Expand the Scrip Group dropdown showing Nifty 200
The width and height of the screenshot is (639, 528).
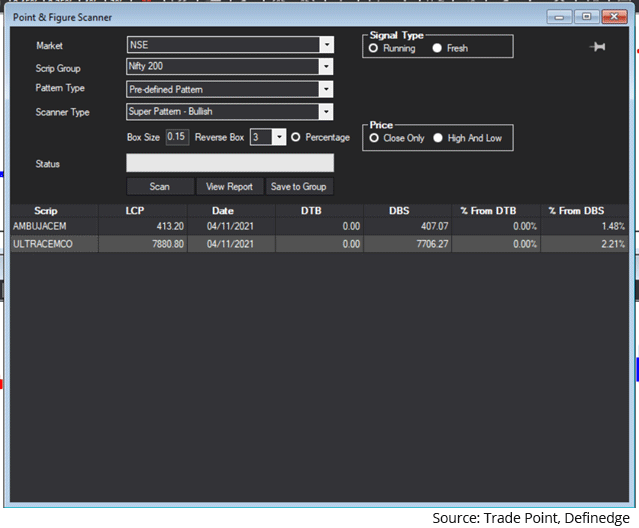tap(326, 66)
